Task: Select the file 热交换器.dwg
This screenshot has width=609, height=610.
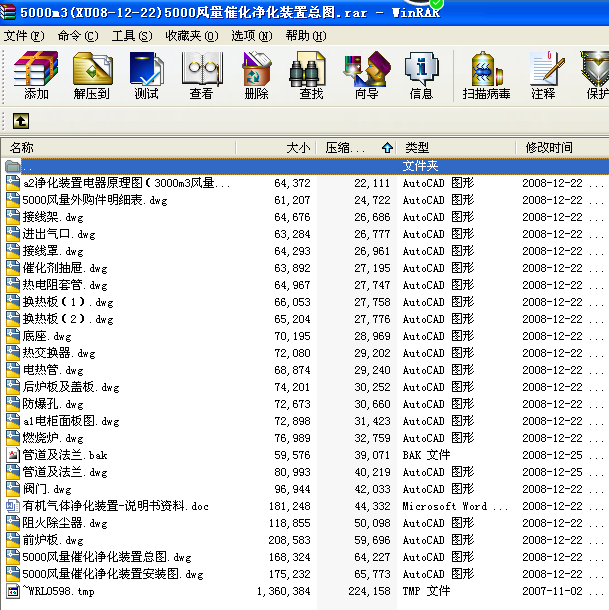Action: pyautogui.click(x=59, y=353)
